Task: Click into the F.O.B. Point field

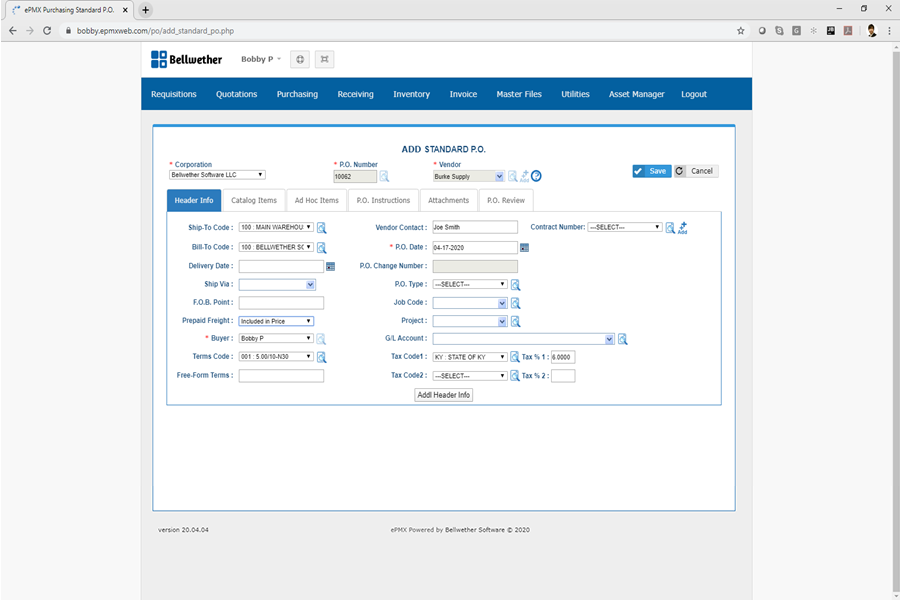Action: (x=281, y=303)
